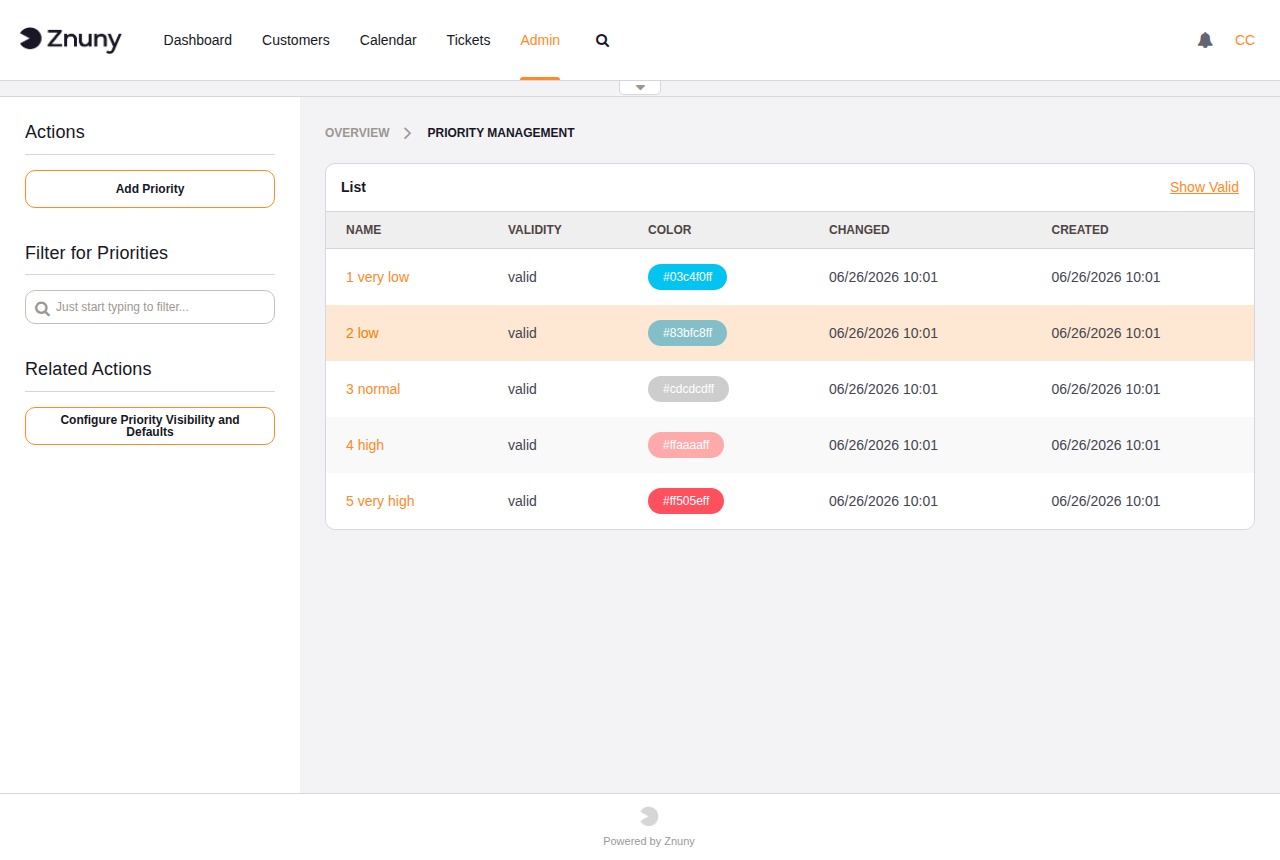Image resolution: width=1280 pixels, height=860 pixels.
Task: Click created date of 3 normal row
Action: [x=1106, y=389]
